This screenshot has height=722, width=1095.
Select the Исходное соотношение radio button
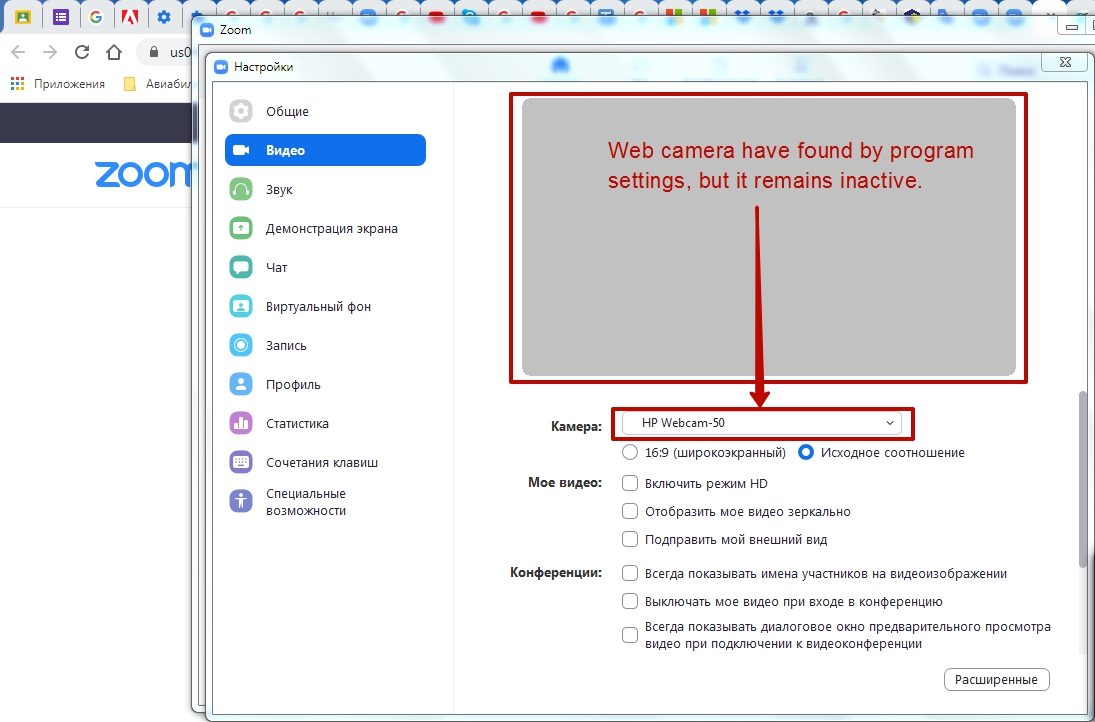pos(806,452)
